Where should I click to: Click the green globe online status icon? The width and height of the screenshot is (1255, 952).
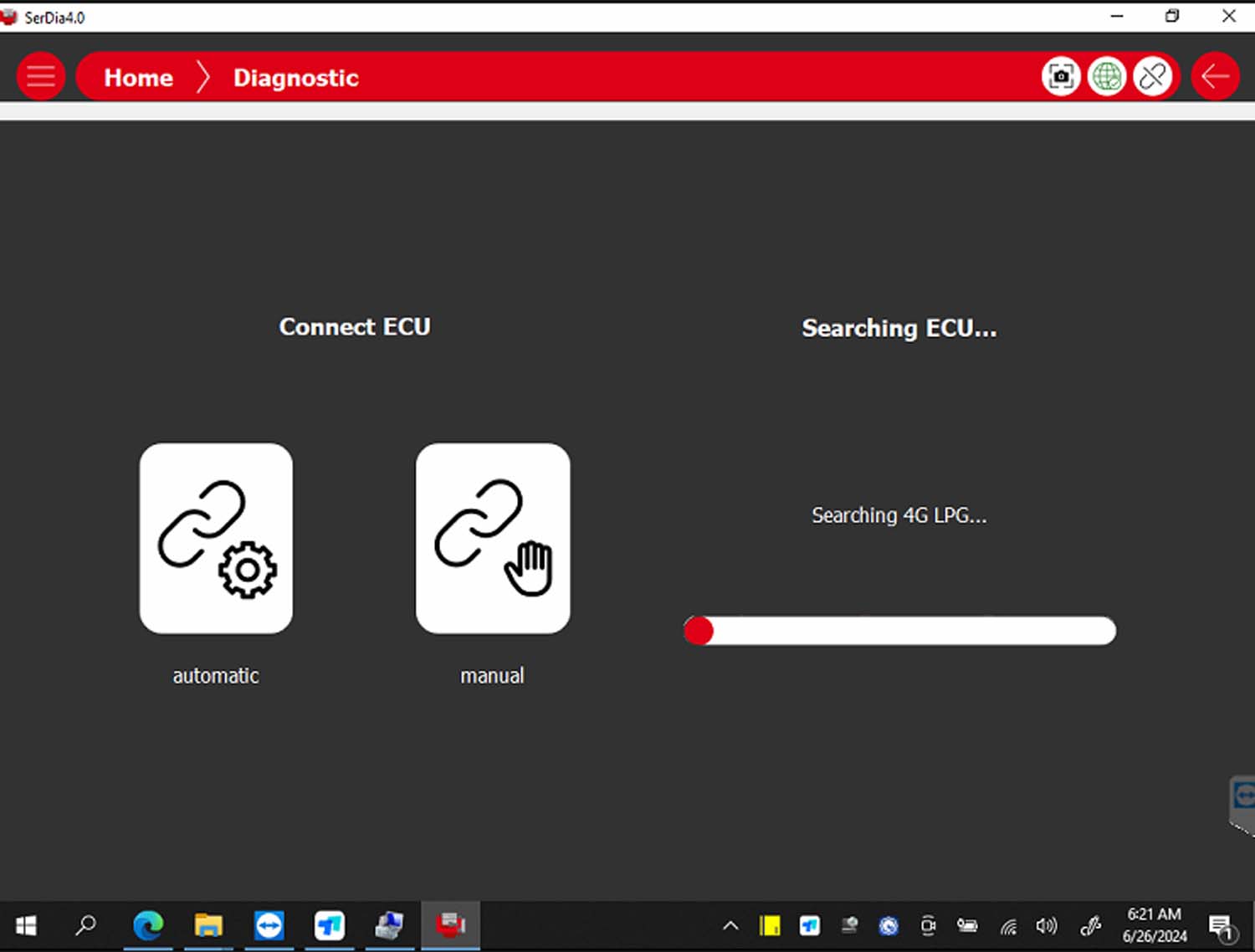[x=1107, y=77]
